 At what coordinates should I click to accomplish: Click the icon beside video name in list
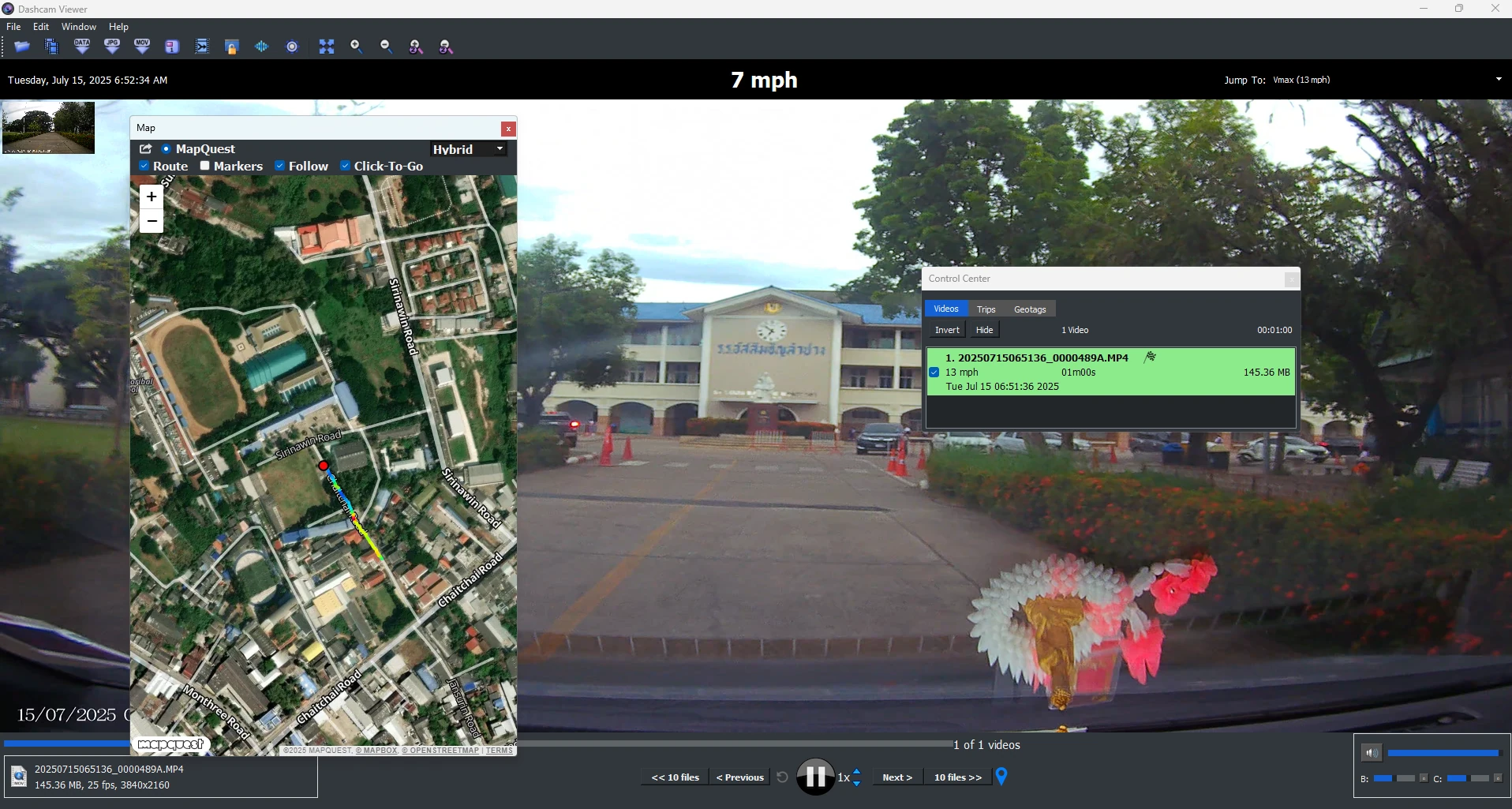pyautogui.click(x=1150, y=358)
